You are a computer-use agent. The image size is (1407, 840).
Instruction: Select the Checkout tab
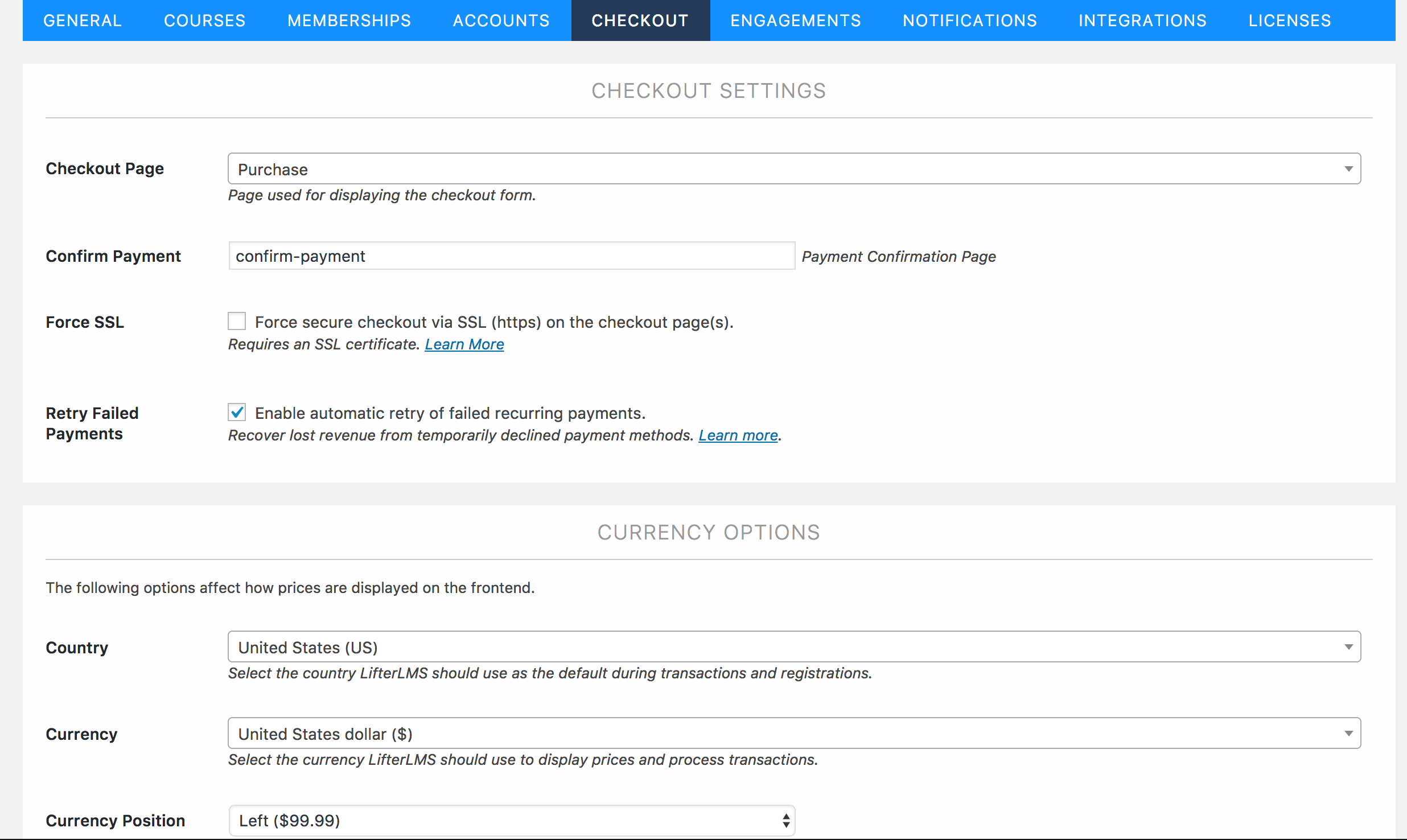[640, 20]
